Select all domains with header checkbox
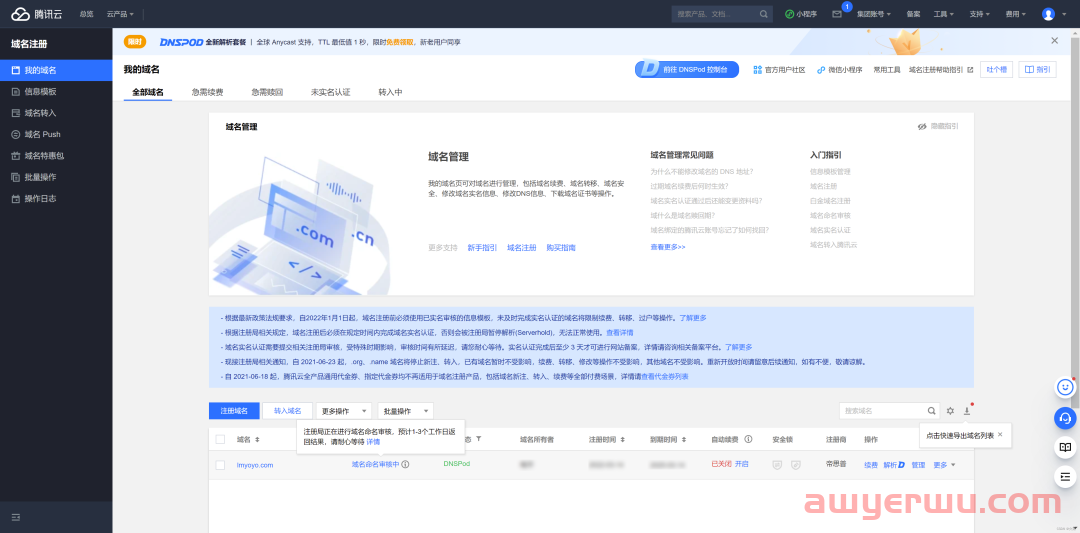The height and width of the screenshot is (533, 1080). 220,439
